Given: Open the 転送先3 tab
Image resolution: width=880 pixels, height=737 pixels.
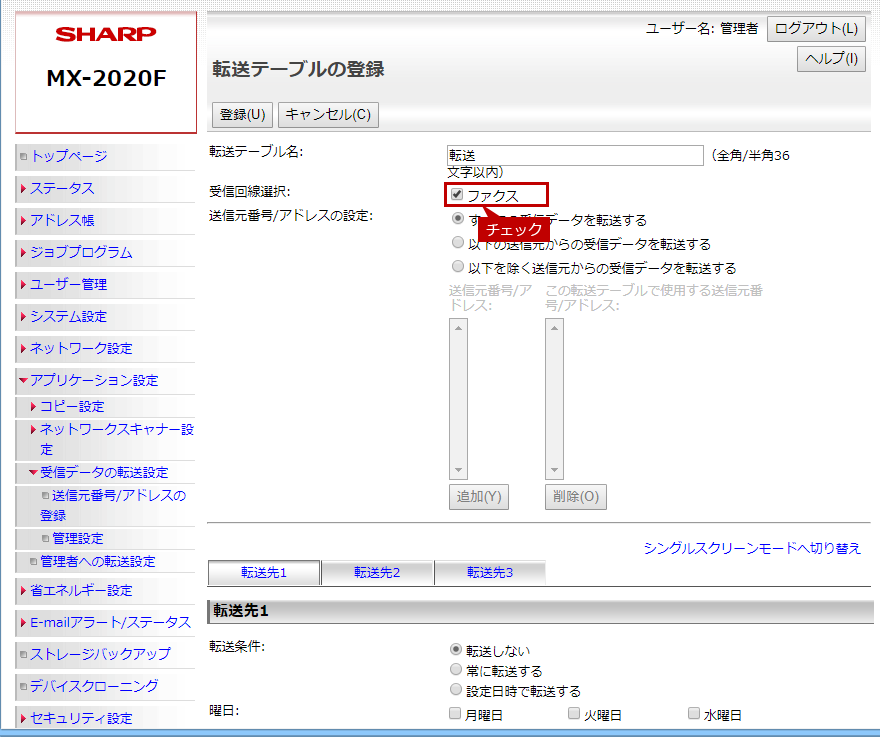Looking at the screenshot, I should pyautogui.click(x=490, y=573).
